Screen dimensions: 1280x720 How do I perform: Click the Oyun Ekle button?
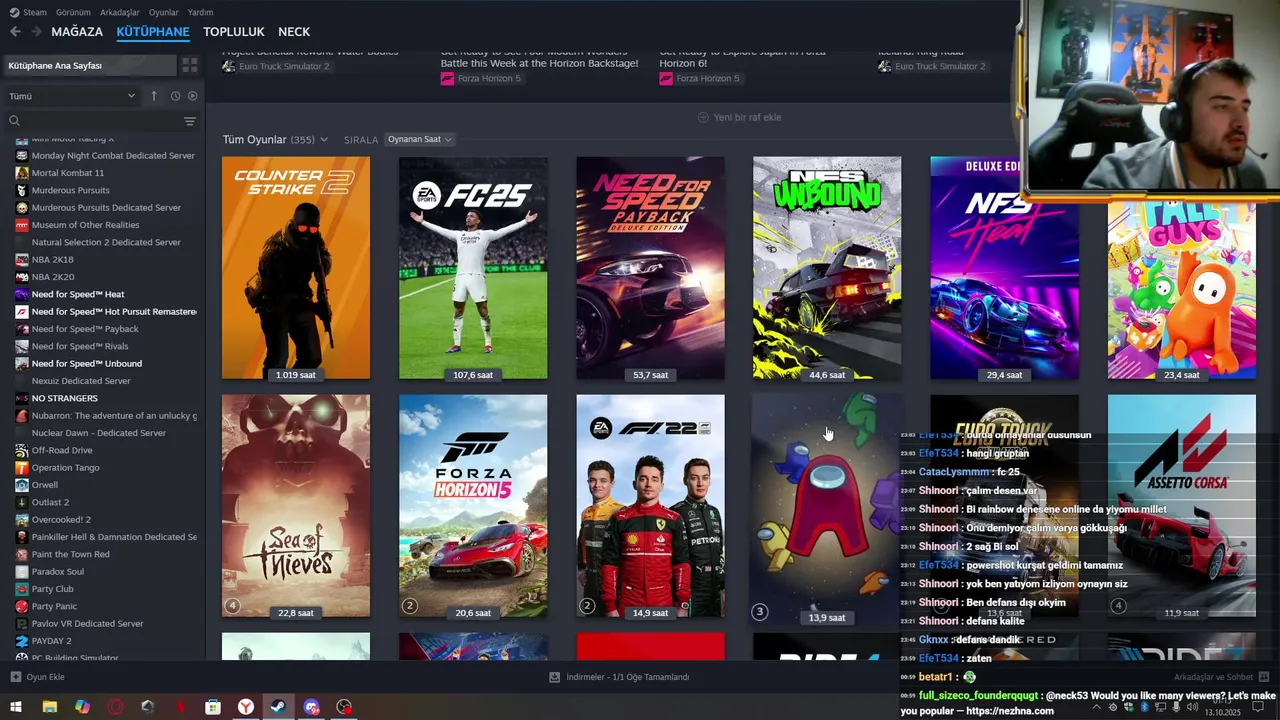[x=38, y=677]
